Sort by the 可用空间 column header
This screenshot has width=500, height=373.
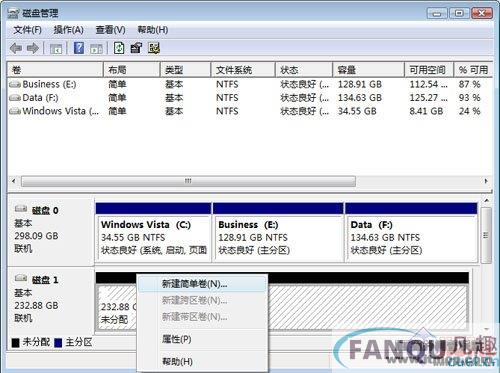pyautogui.click(x=429, y=70)
